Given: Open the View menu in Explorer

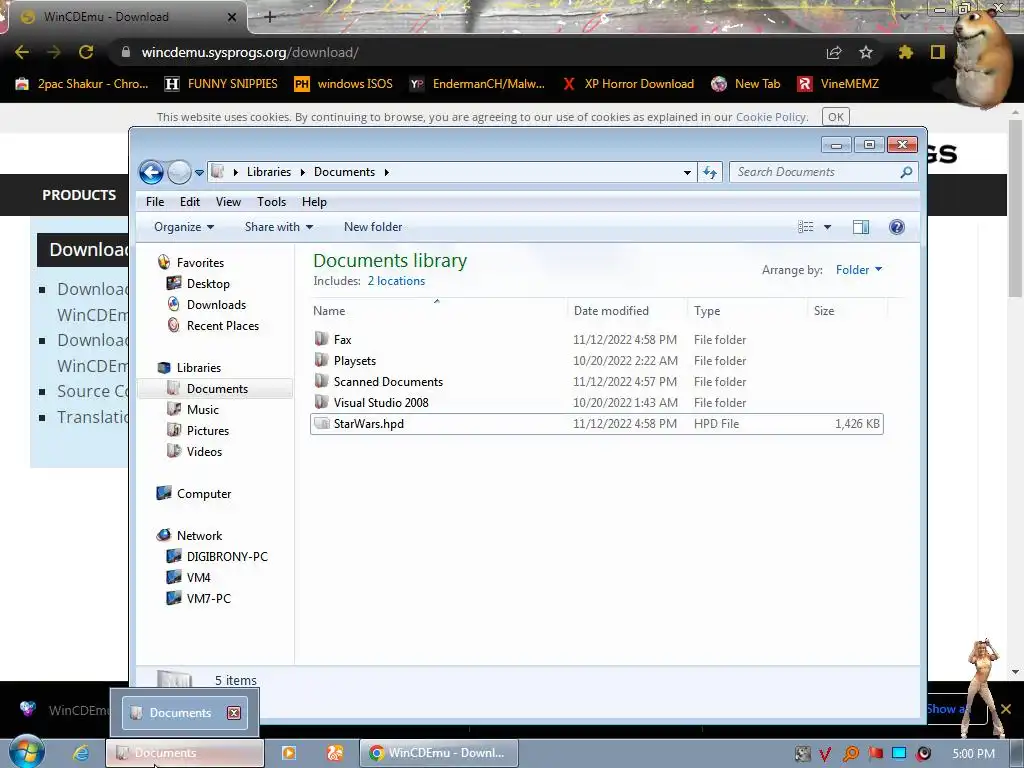Looking at the screenshot, I should coord(229,202).
